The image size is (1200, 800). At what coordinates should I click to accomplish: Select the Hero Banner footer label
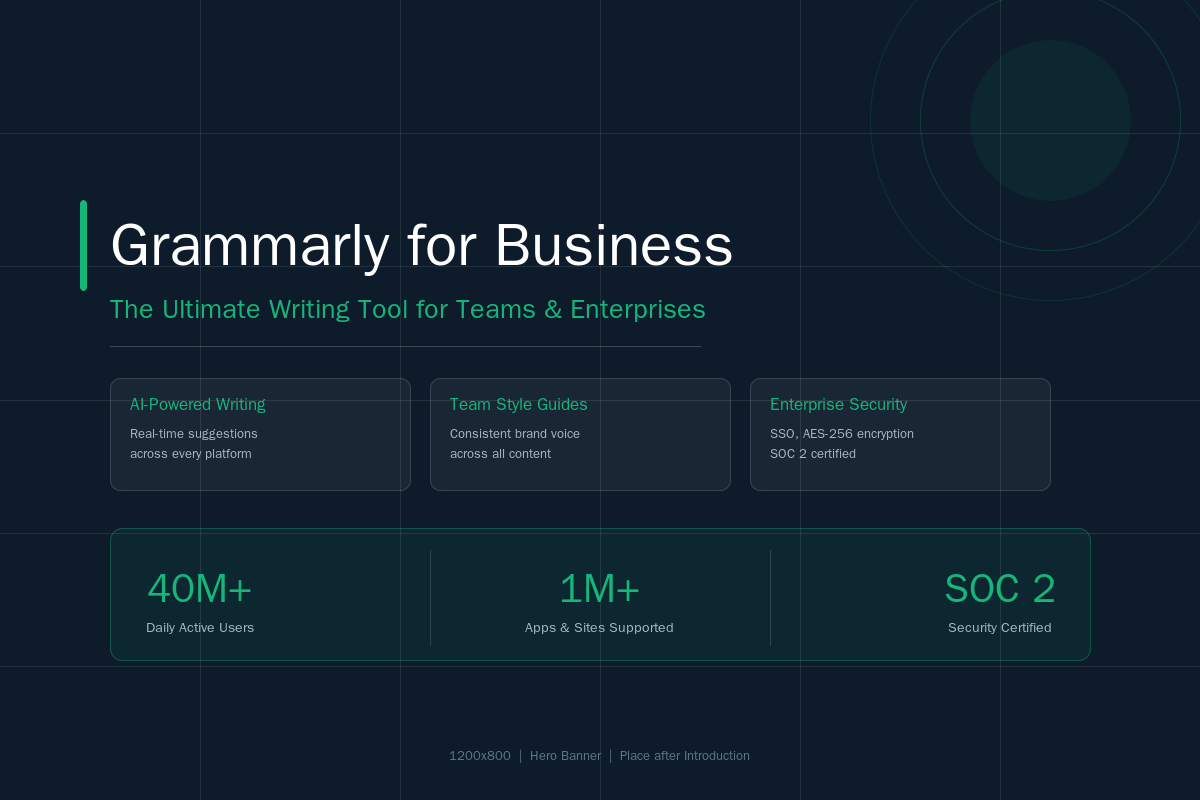pos(566,756)
